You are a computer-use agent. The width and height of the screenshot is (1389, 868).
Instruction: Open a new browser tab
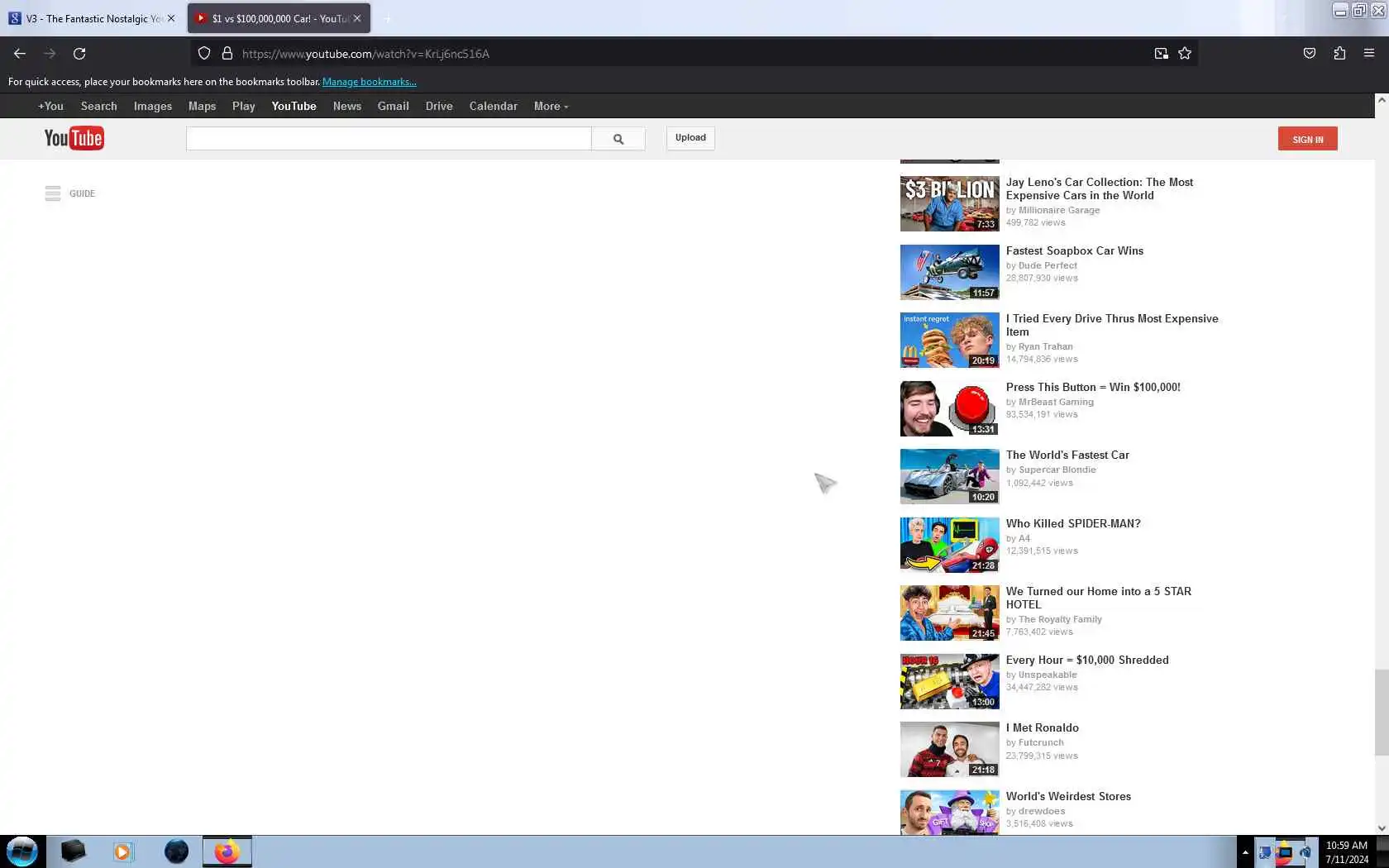click(x=388, y=19)
